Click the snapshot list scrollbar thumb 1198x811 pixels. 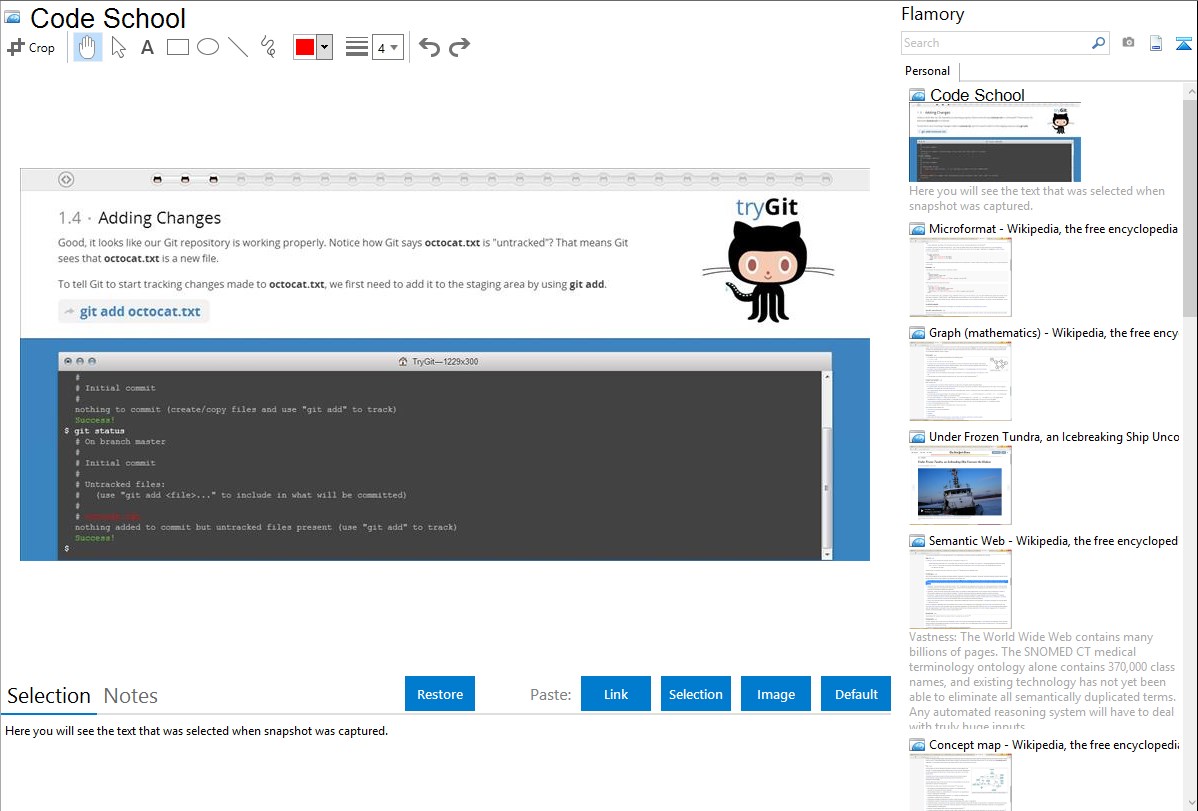(x=1190, y=206)
